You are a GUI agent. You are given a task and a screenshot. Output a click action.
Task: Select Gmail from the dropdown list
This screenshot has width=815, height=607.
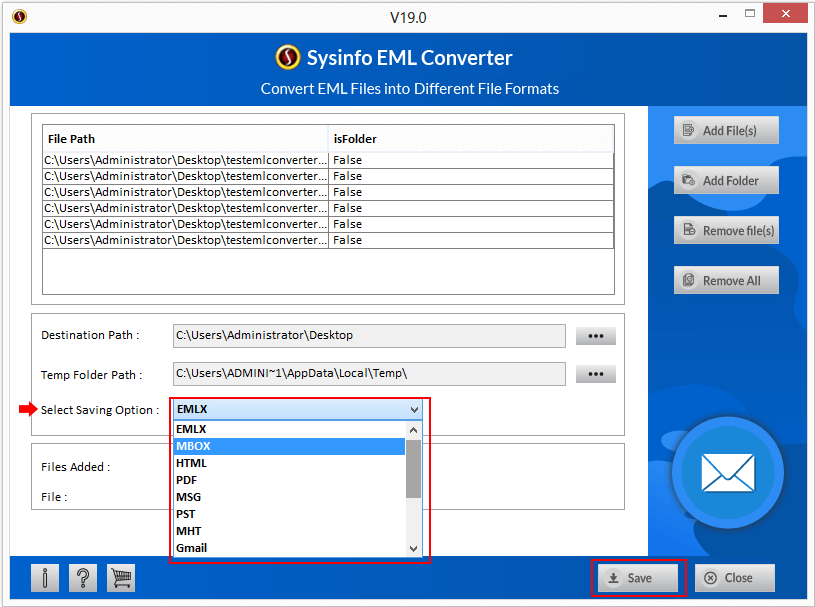[191, 548]
